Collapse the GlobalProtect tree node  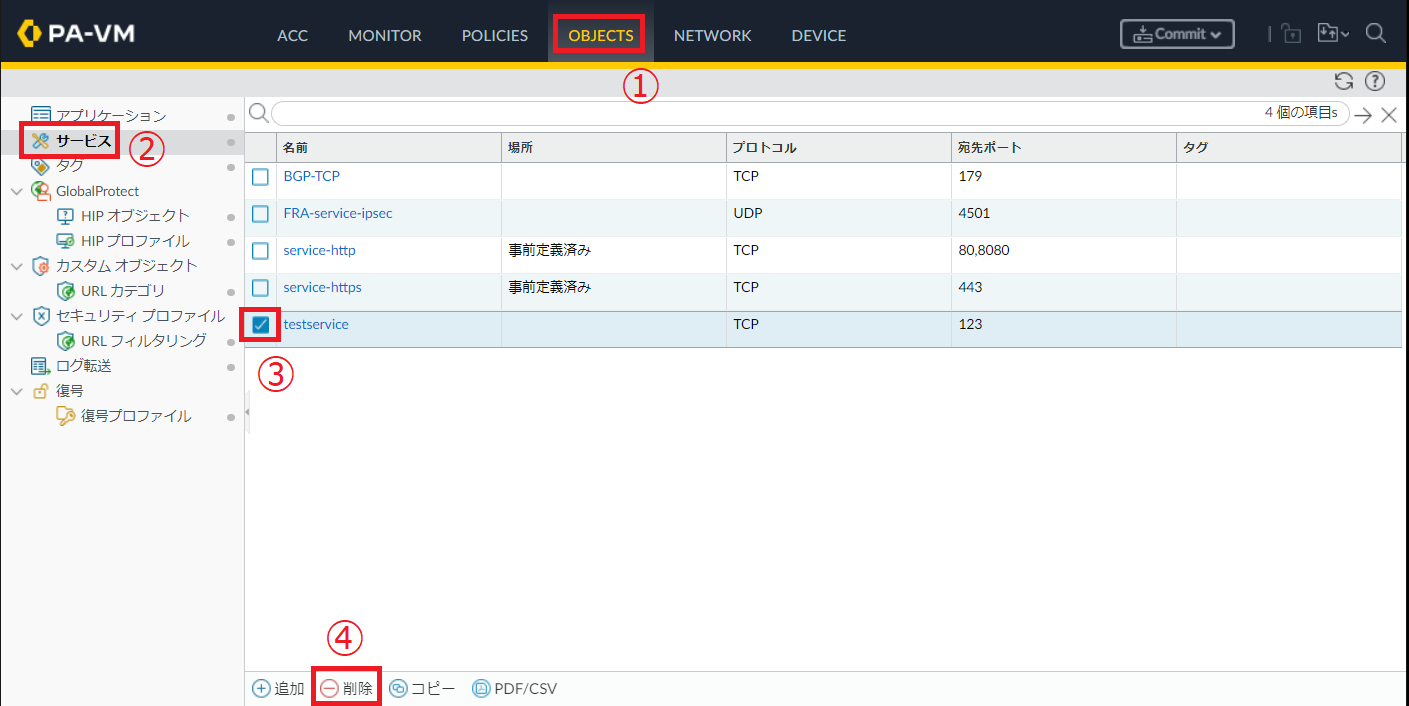point(16,191)
